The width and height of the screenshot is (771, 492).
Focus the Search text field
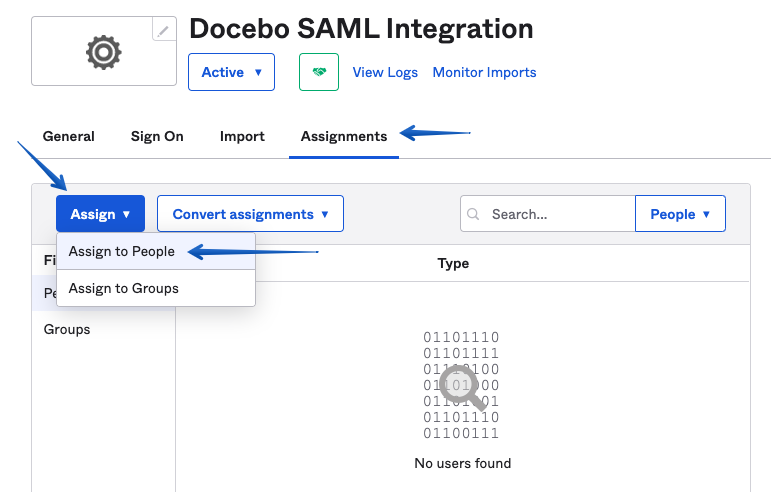pos(558,214)
